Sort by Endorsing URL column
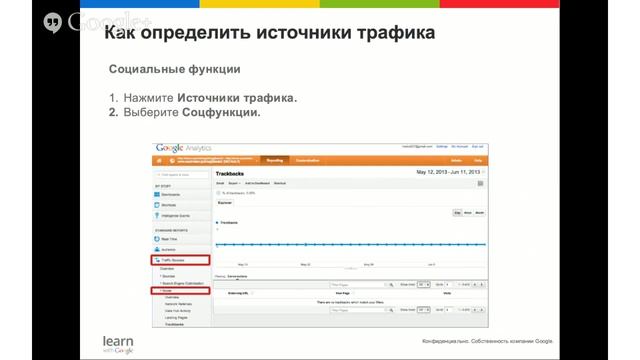The height and width of the screenshot is (360, 640). (x=238, y=293)
